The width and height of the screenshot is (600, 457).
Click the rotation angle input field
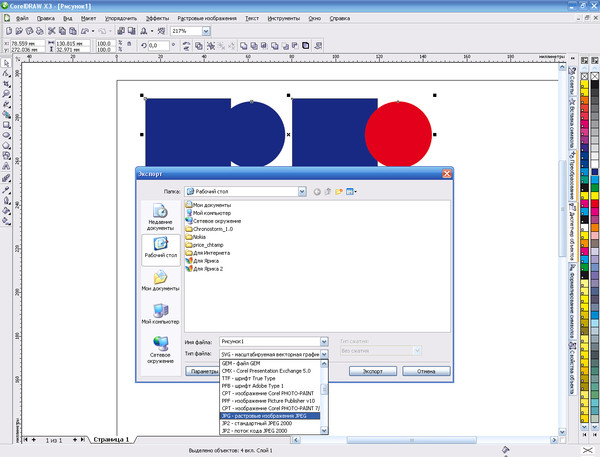(158, 46)
